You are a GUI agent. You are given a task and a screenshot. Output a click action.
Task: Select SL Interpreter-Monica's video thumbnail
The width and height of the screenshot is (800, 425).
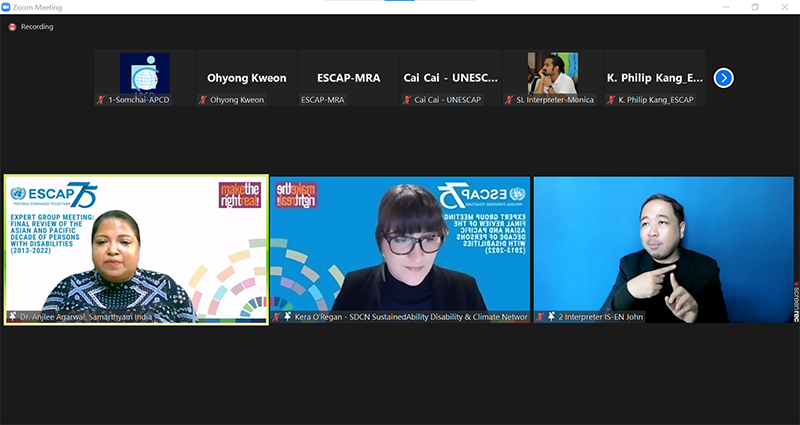(x=553, y=73)
